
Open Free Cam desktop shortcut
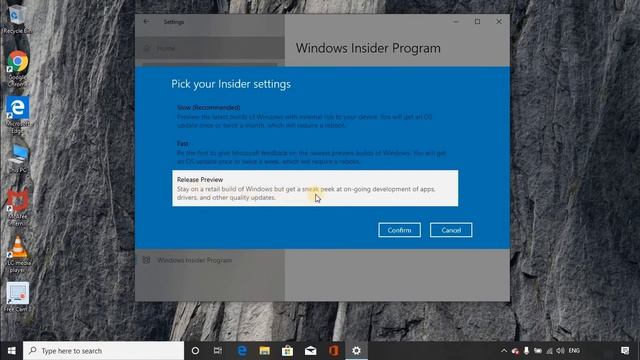[17, 297]
